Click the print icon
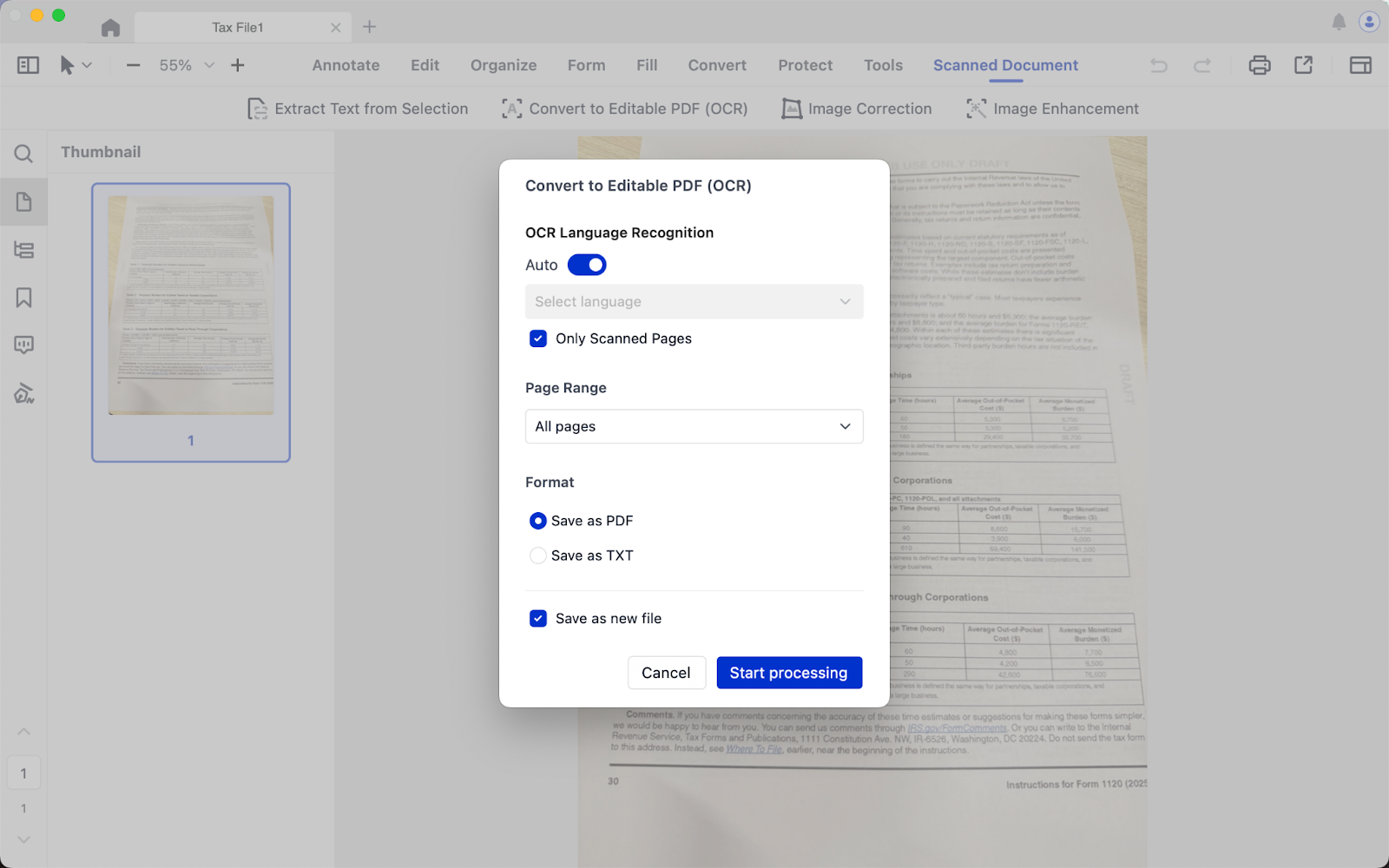Viewport: 1389px width, 868px height. click(1259, 65)
